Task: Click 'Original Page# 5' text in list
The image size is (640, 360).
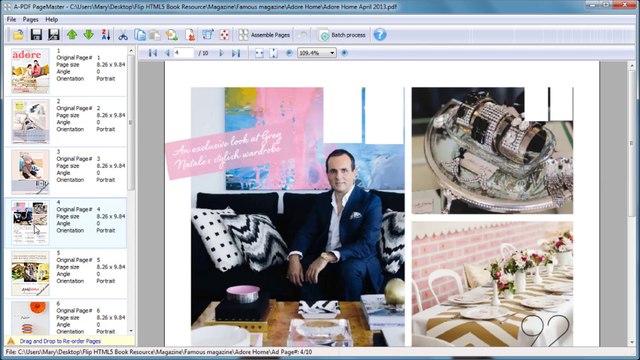Action: click(78, 260)
